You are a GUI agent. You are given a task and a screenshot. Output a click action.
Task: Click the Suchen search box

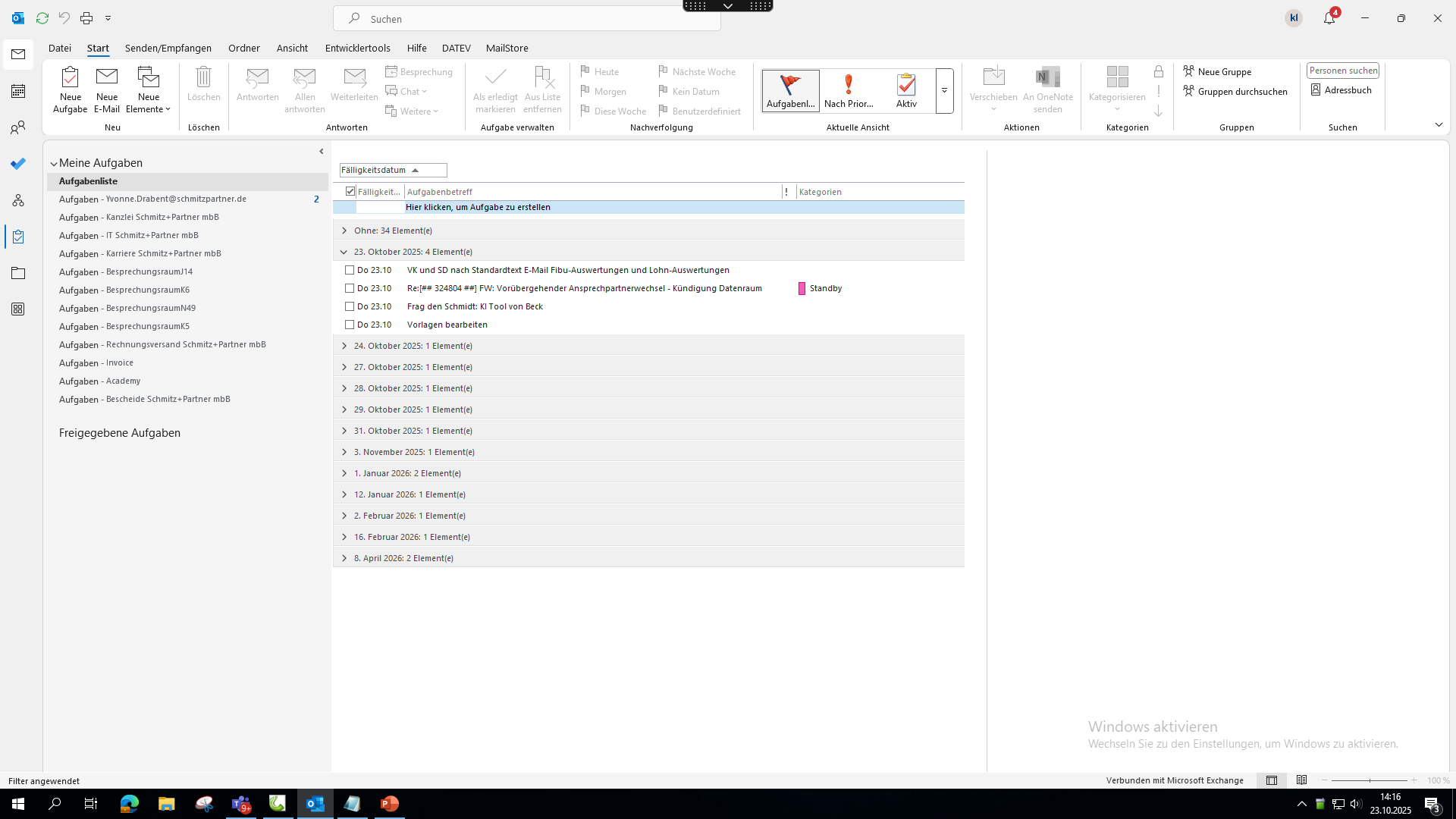pos(527,18)
